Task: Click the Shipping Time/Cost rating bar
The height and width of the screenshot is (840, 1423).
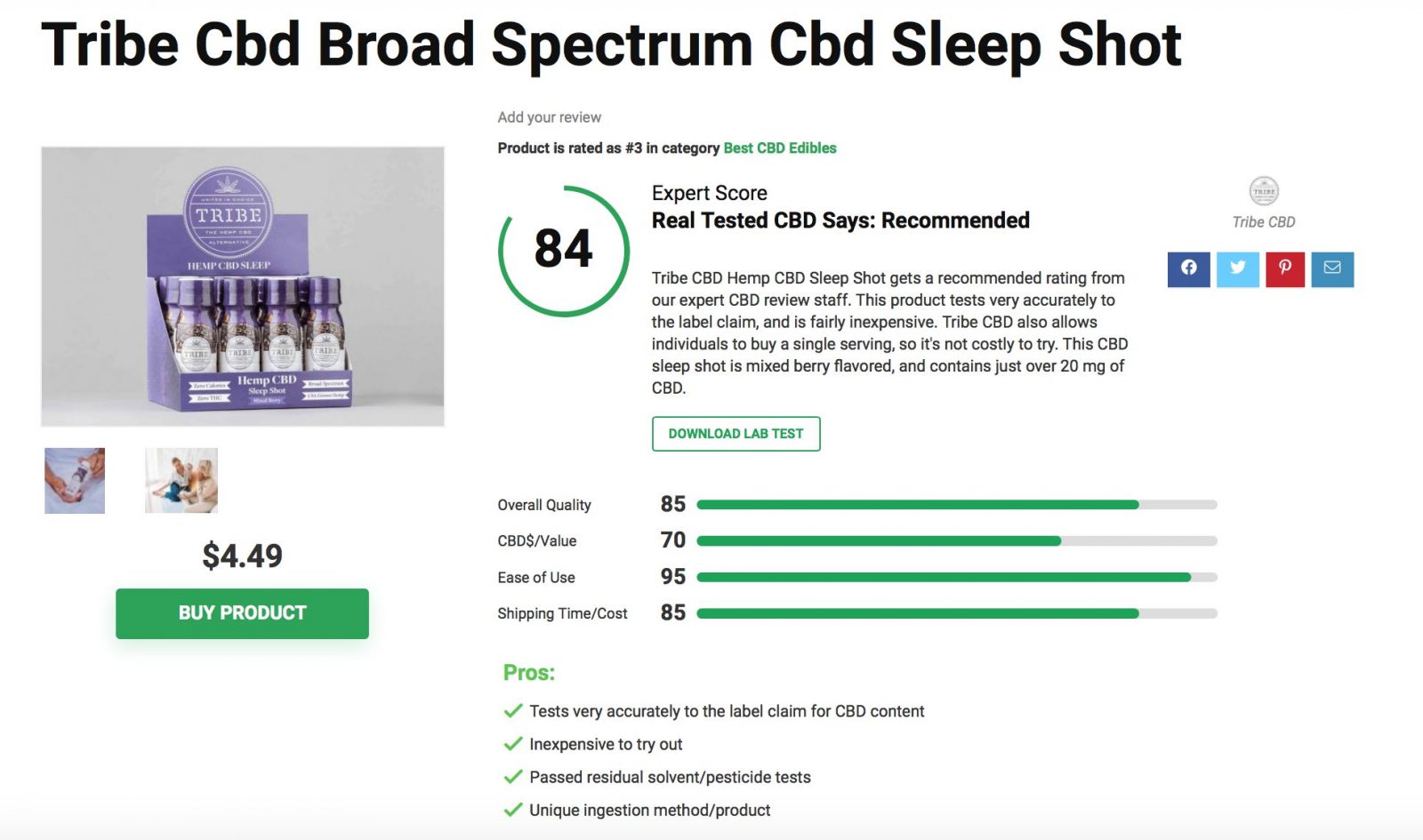Action: click(x=956, y=613)
